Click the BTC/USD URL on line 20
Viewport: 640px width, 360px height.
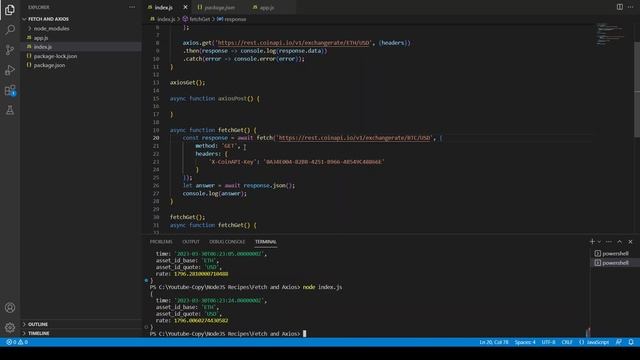354,138
